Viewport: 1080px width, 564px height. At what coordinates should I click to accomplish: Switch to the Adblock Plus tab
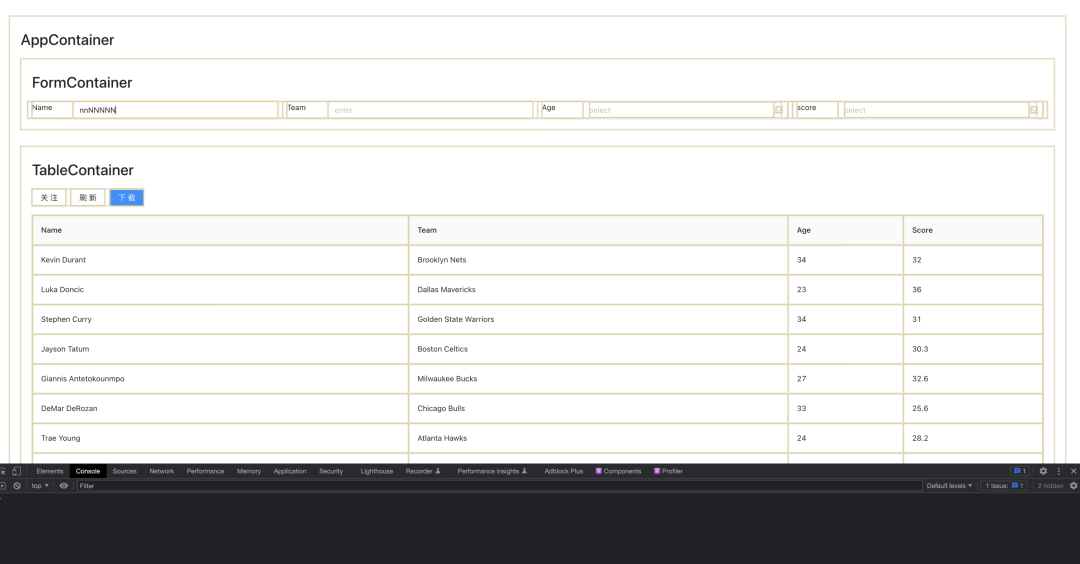click(x=563, y=471)
